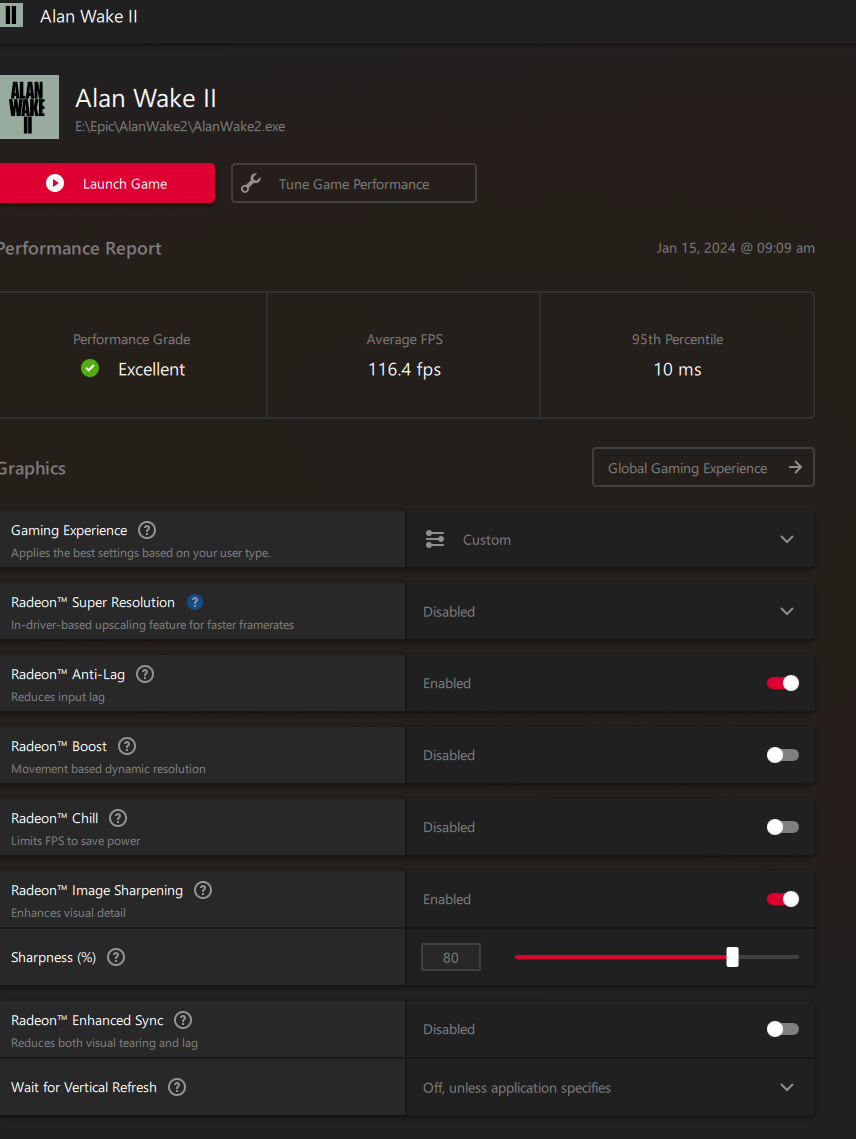Enable the Radeon Chill toggle
Viewport: 856px width, 1139px height.
(x=783, y=827)
